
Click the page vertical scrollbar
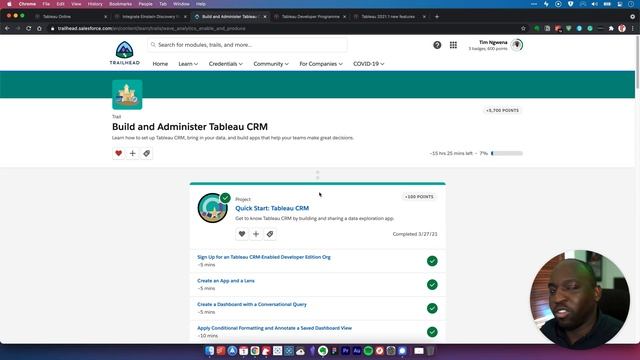point(637,61)
